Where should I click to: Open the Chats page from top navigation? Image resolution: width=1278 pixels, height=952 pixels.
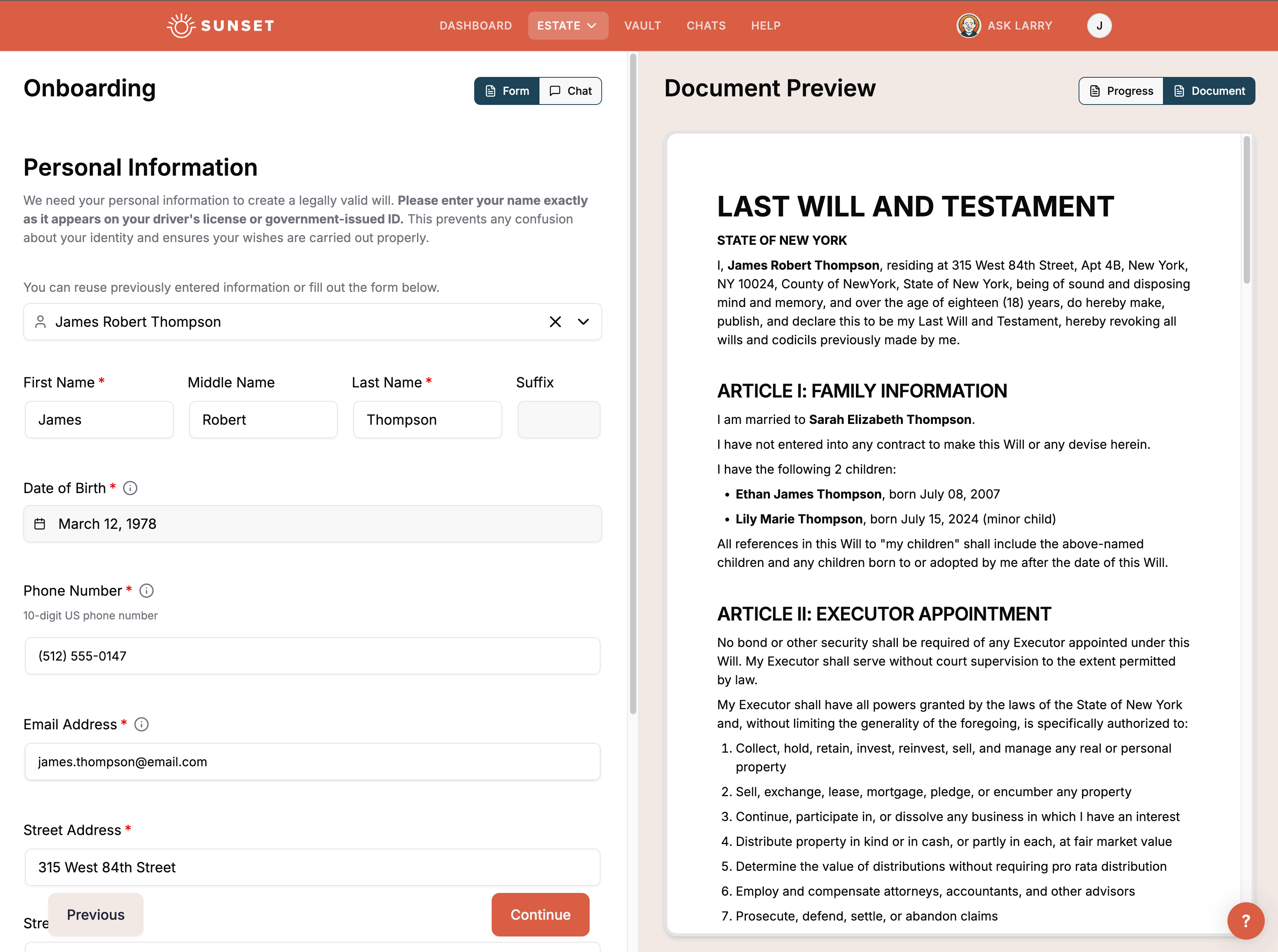click(705, 25)
